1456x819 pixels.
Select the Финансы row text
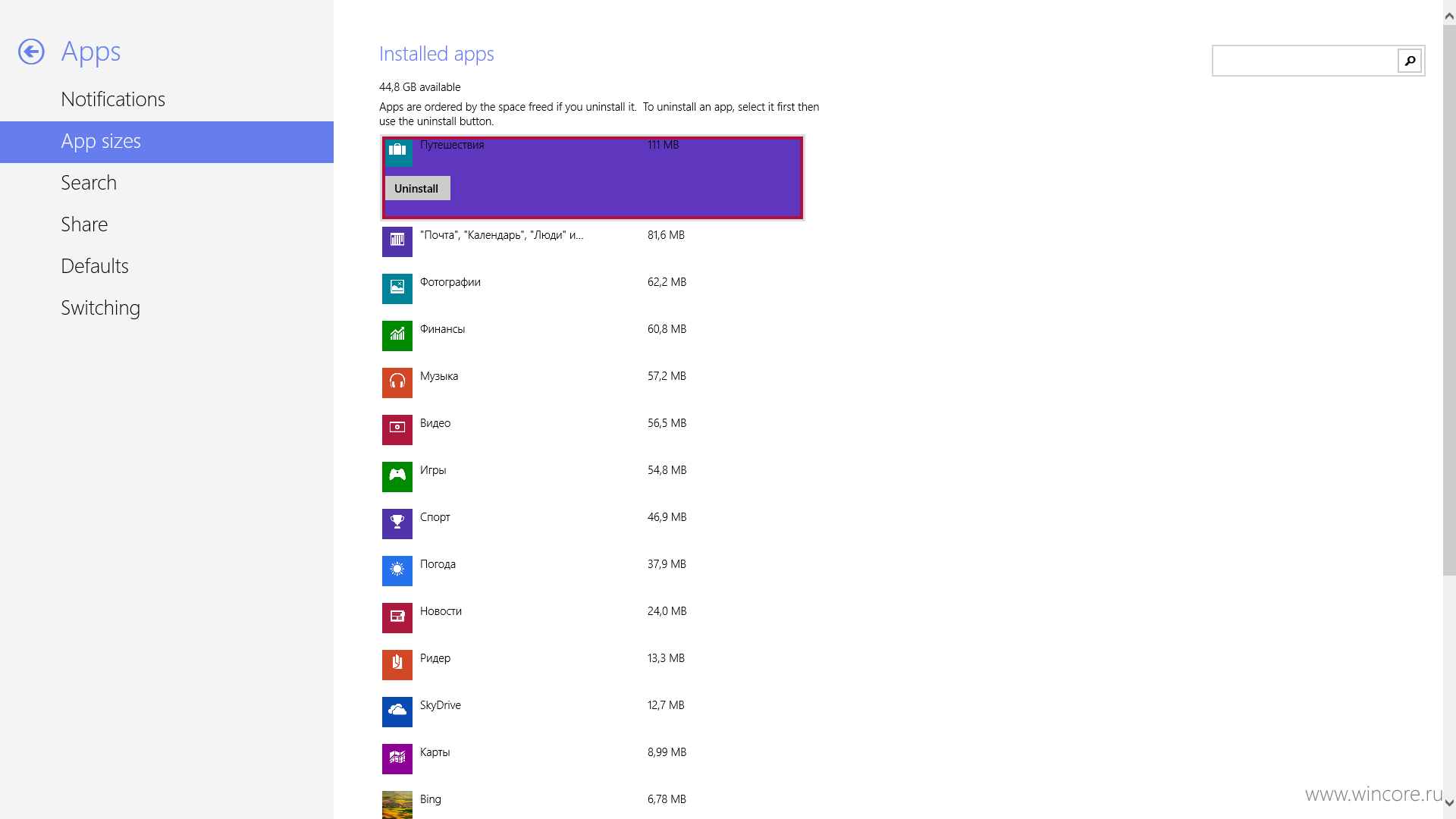click(443, 329)
